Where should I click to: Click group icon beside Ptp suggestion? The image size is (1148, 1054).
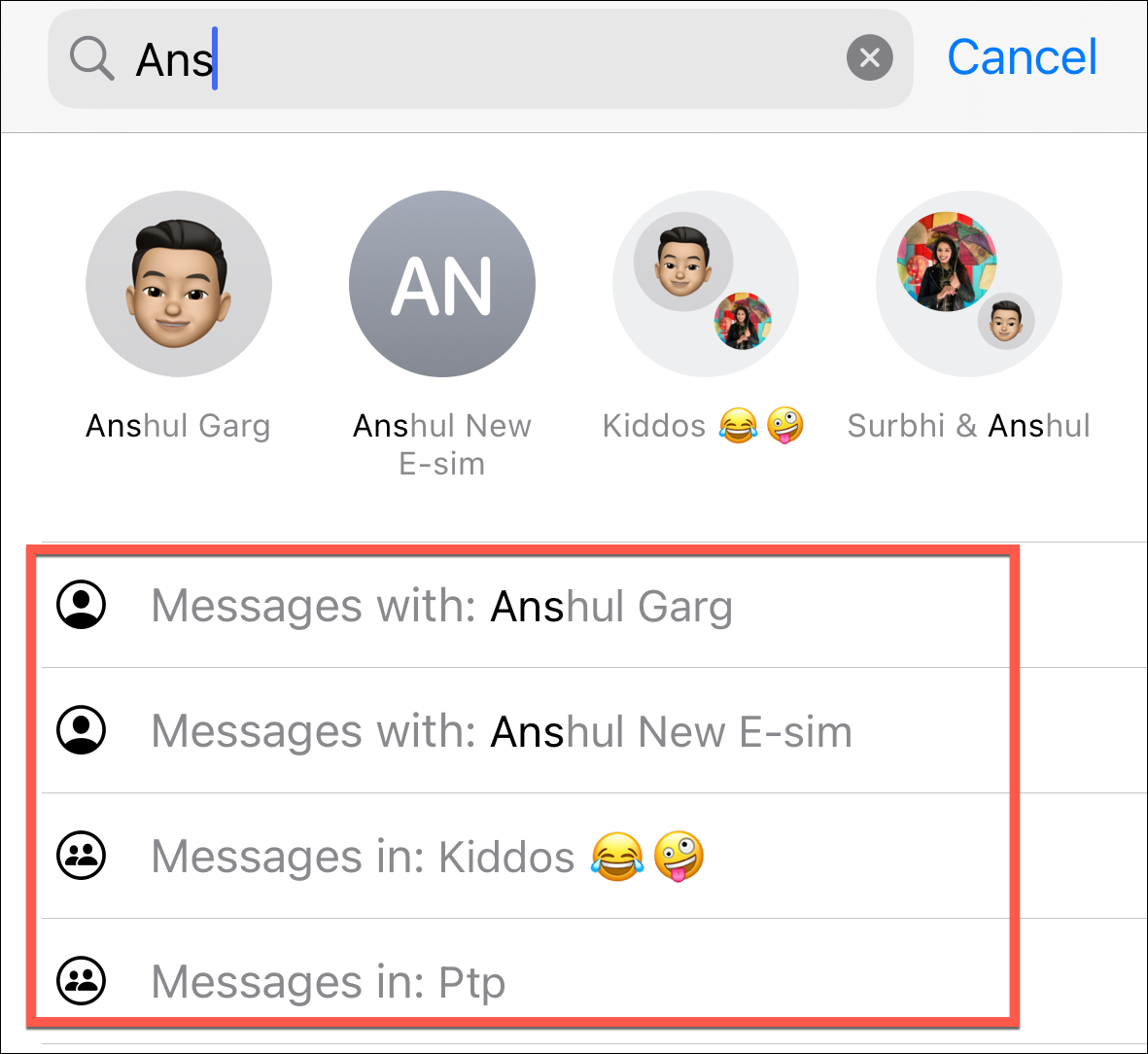(82, 981)
